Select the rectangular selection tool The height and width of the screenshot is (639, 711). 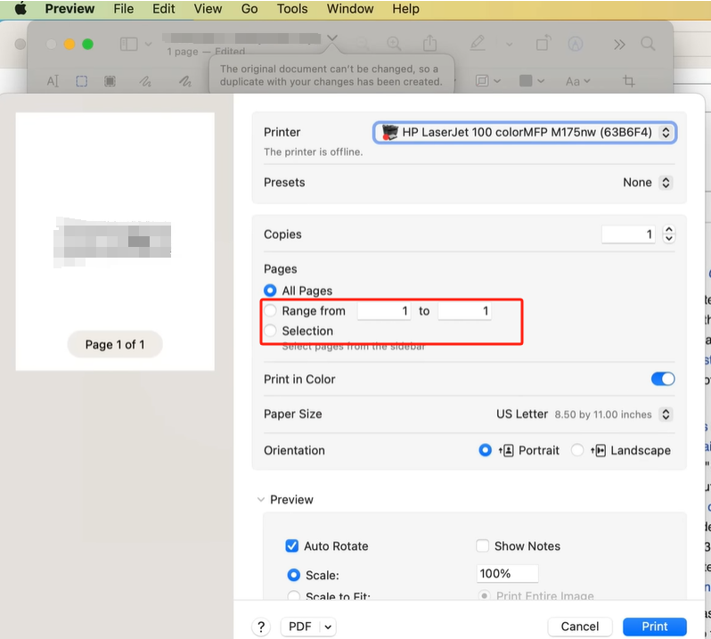(82, 81)
